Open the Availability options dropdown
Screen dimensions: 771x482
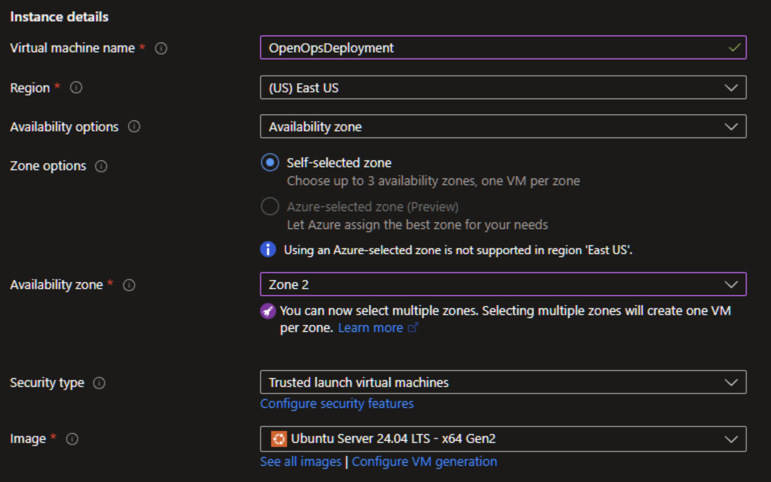click(503, 126)
